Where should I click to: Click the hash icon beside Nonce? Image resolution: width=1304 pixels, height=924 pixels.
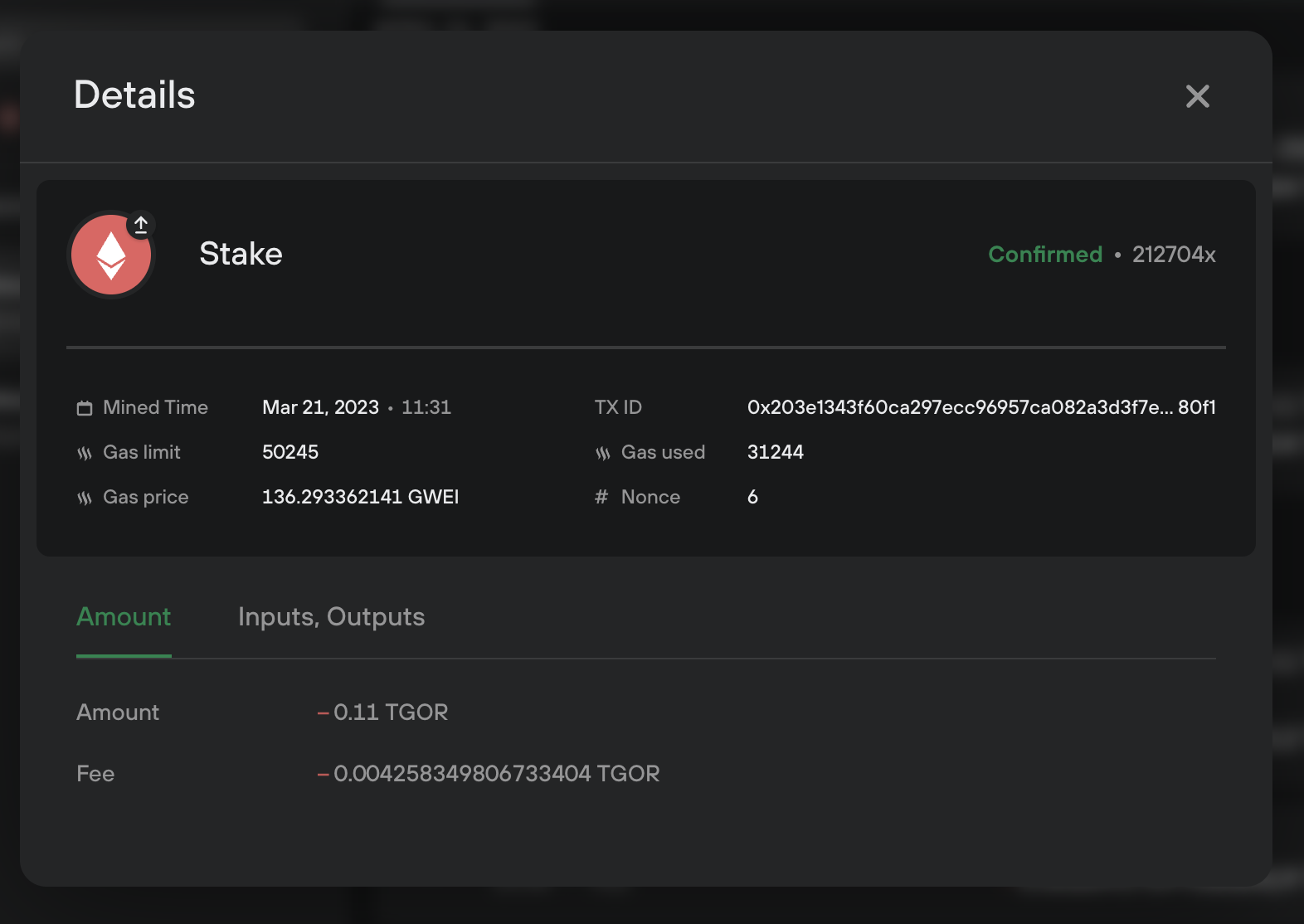point(602,498)
